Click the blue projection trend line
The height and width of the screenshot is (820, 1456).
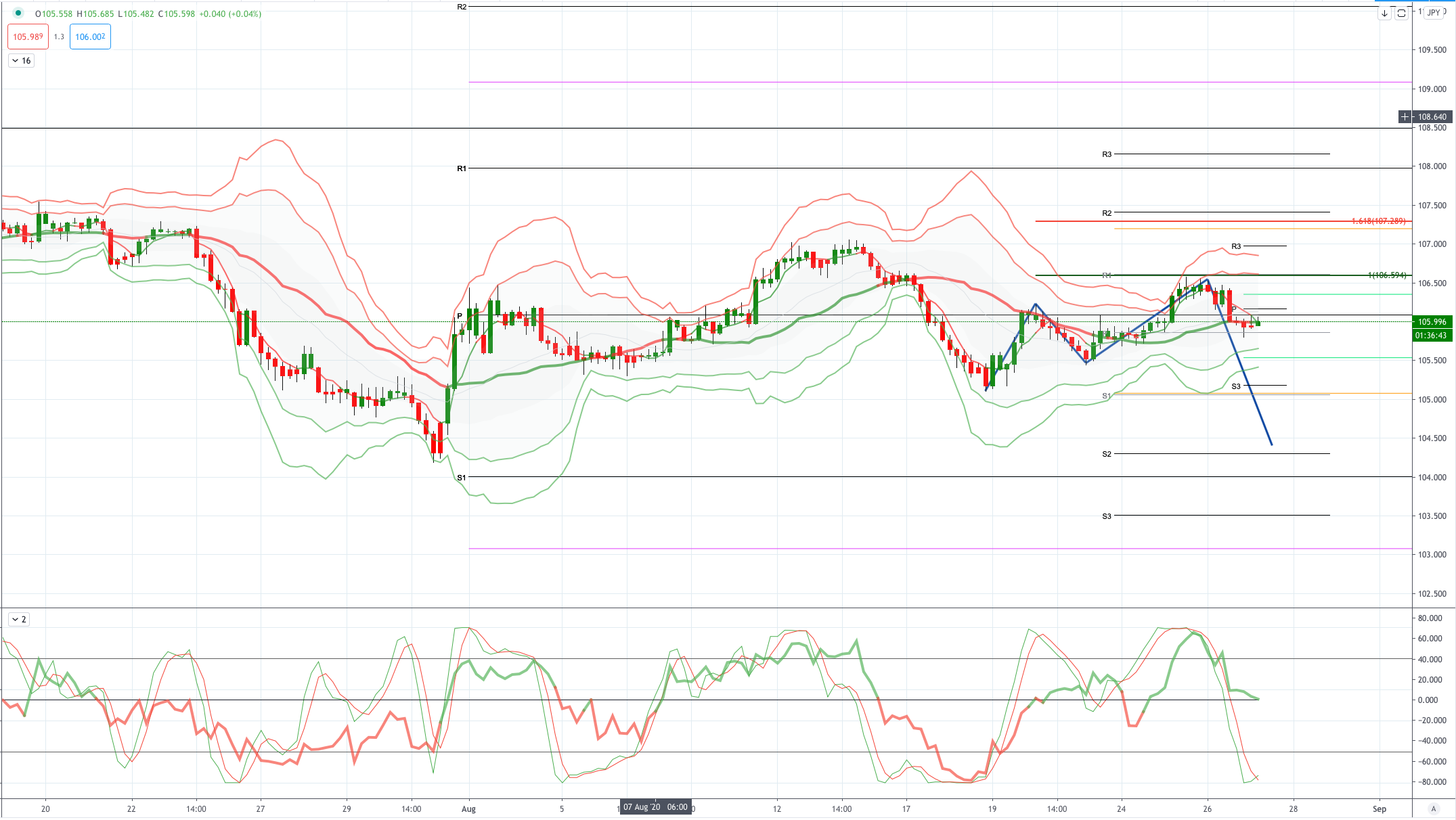(1240, 362)
